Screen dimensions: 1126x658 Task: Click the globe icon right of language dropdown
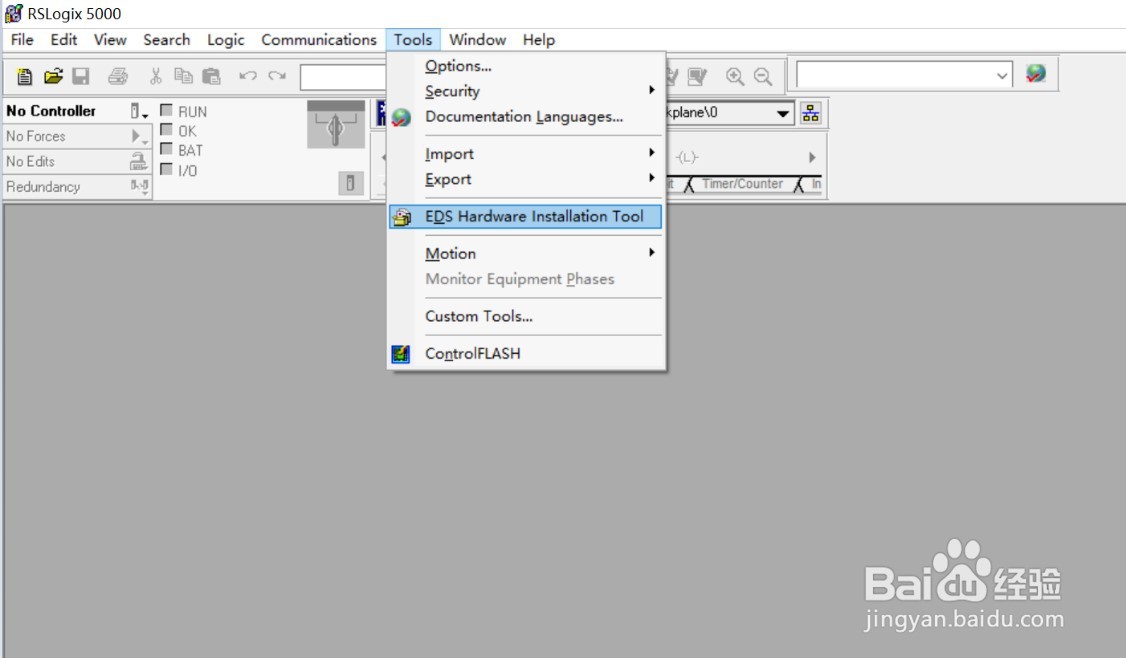pyautogui.click(x=1036, y=73)
